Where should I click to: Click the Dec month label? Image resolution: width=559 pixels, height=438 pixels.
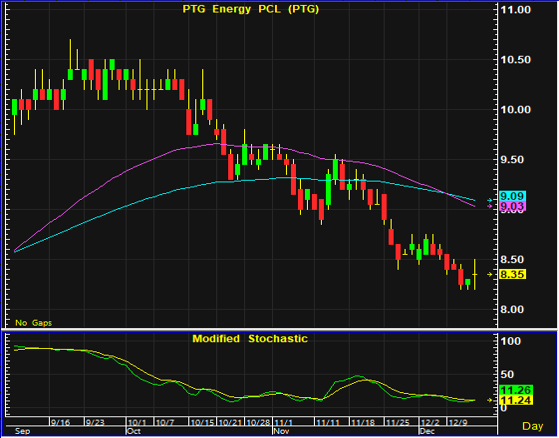[x=427, y=431]
